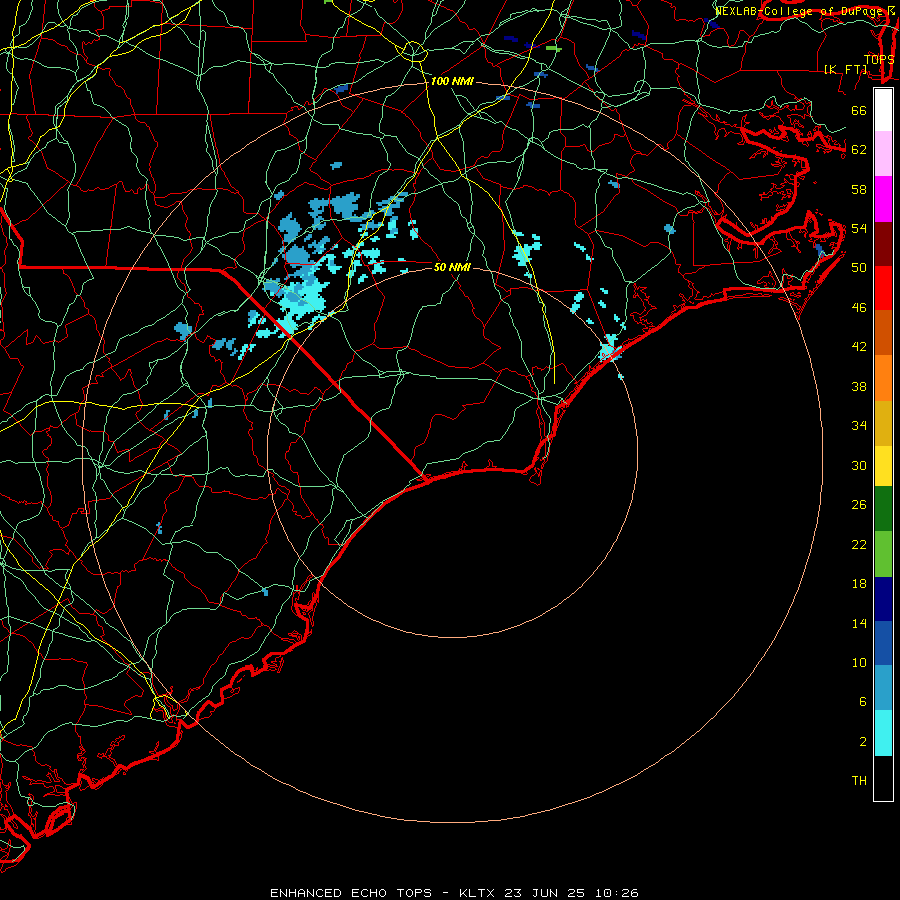Click the gold swatch near 34
The height and width of the screenshot is (900, 900).
883,423
